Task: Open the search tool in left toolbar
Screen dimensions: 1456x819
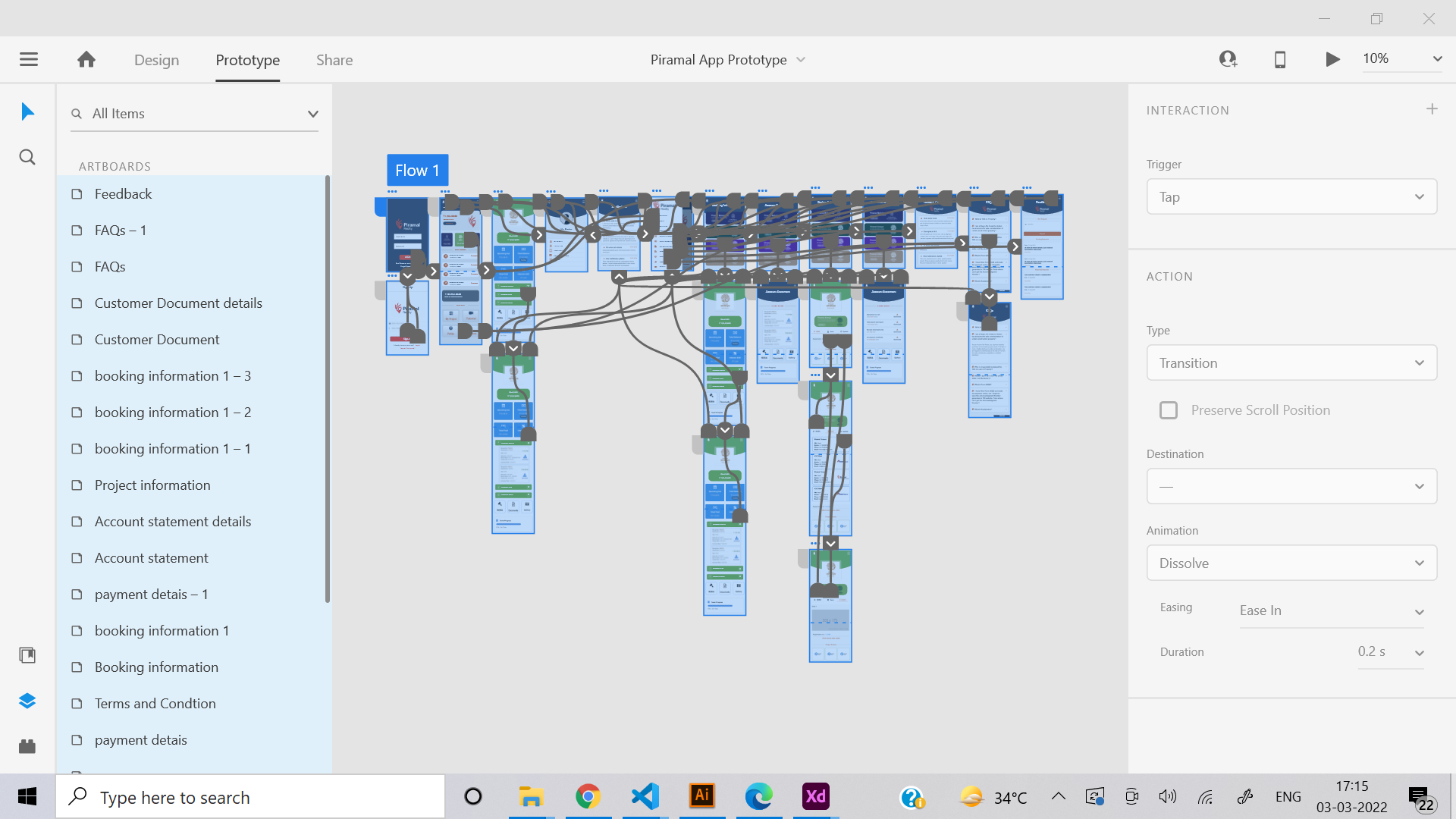Action: pos(27,157)
